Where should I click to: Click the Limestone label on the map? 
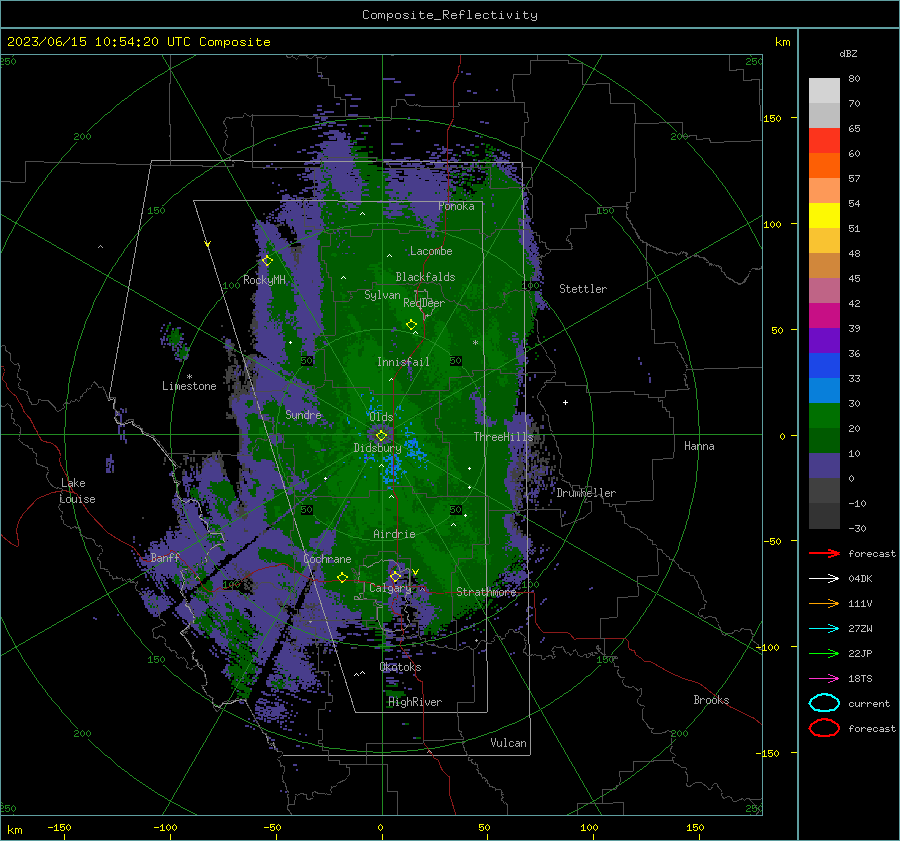pyautogui.click(x=189, y=386)
